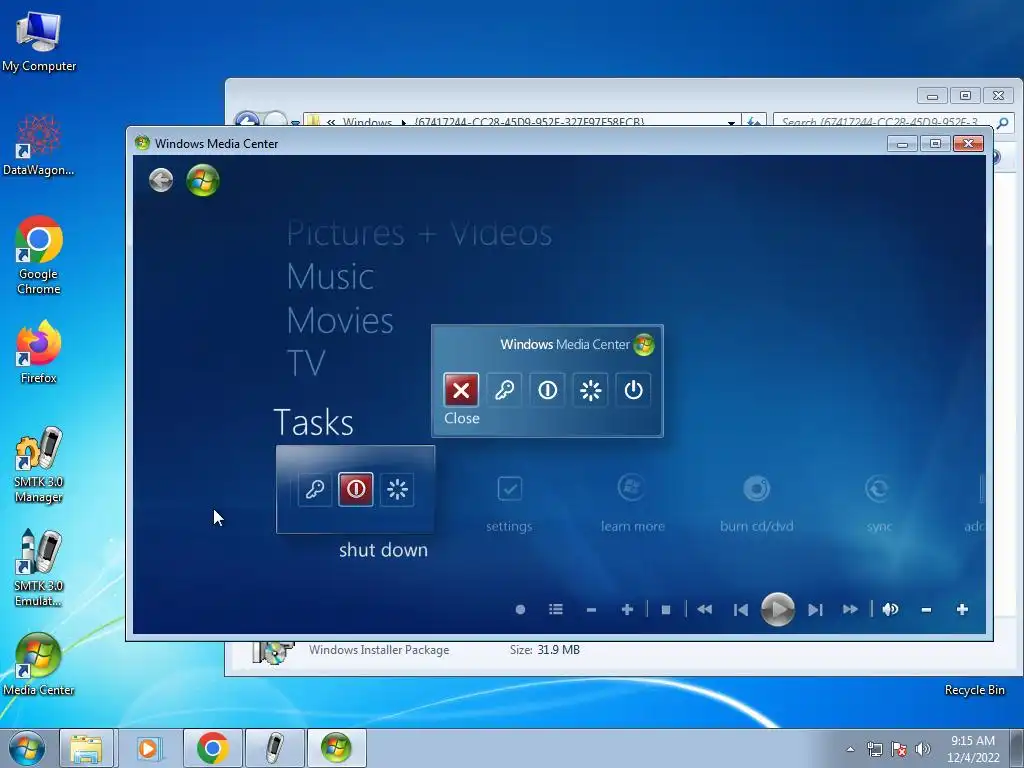Click the sleep power icon in popup

click(x=633, y=390)
